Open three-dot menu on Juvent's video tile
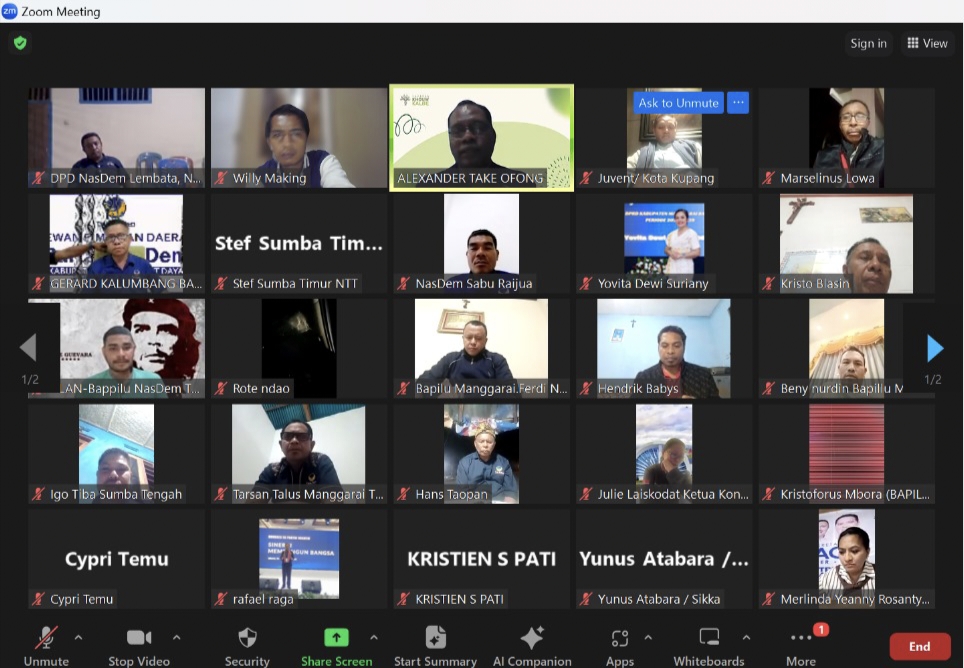 point(738,102)
